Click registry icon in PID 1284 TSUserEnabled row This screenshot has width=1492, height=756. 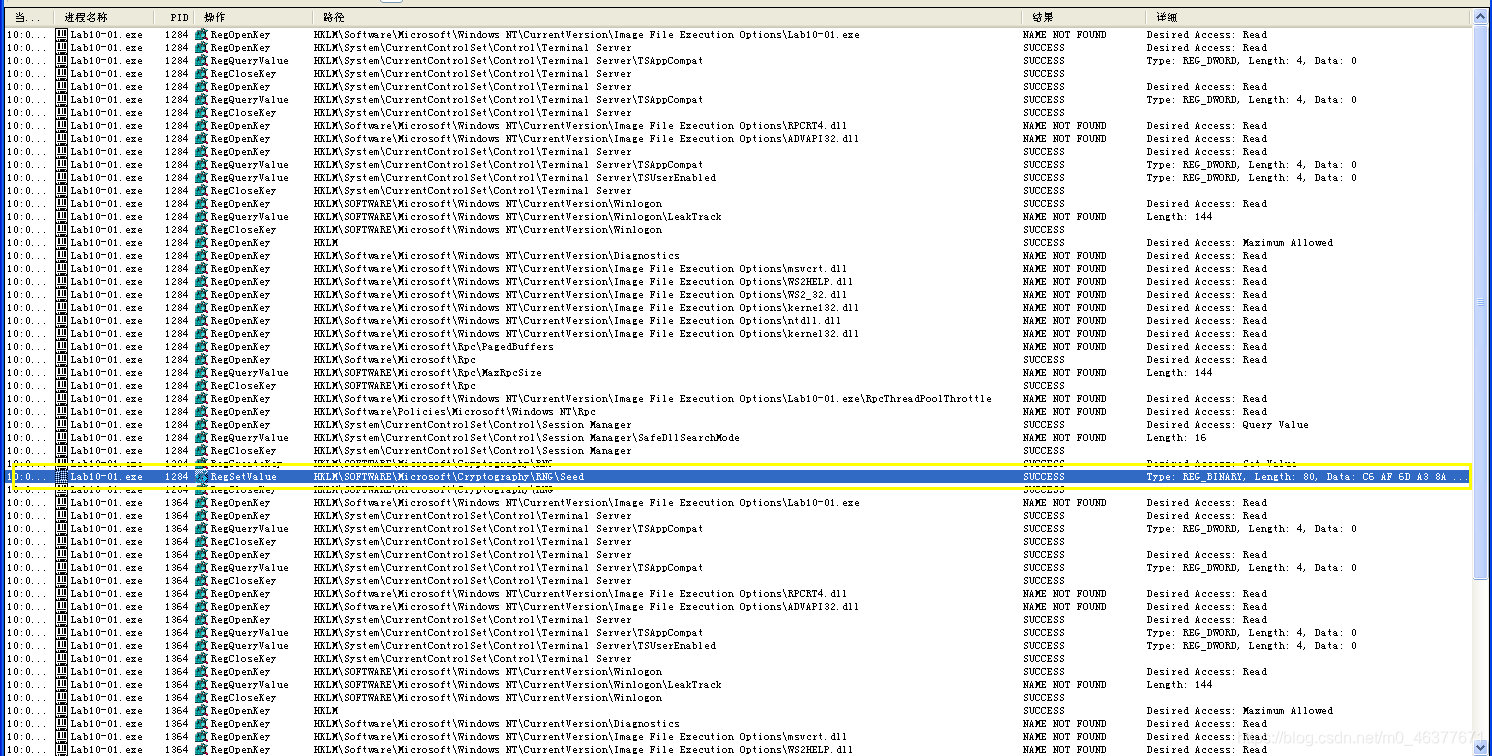click(201, 178)
